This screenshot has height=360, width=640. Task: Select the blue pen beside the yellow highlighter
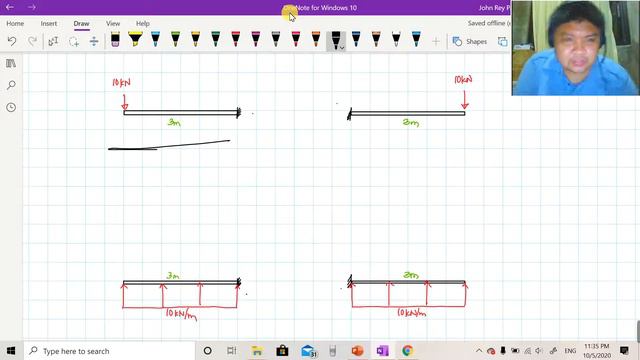pyautogui.click(x=155, y=40)
